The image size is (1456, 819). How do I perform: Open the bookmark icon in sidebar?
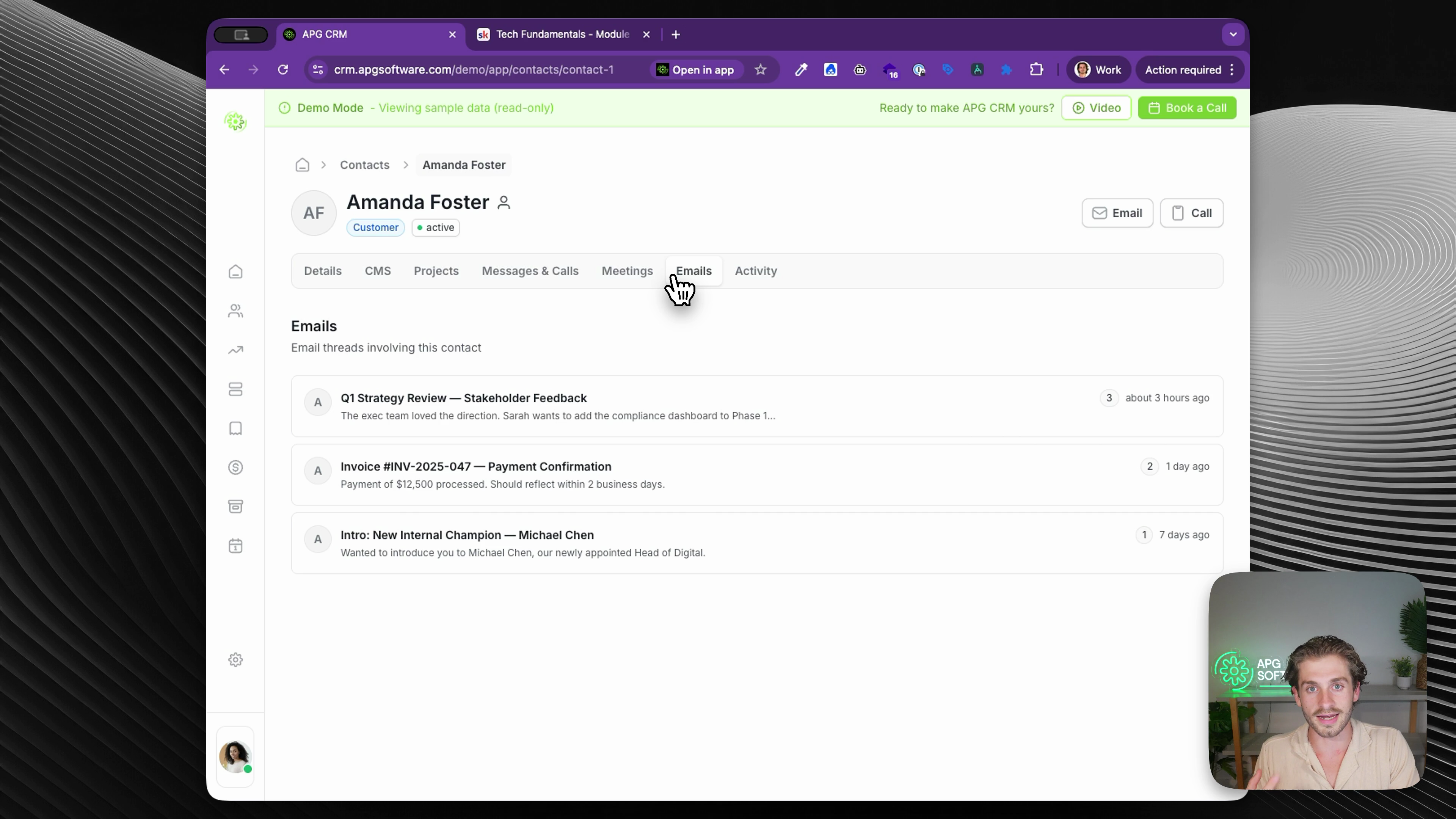click(236, 428)
